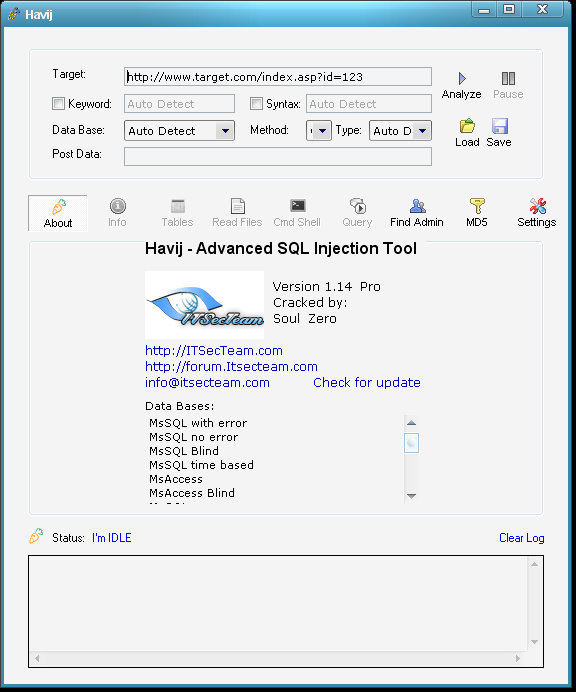The width and height of the screenshot is (576, 692).
Task: Click databases list scroll up arrow
Action: (x=411, y=423)
